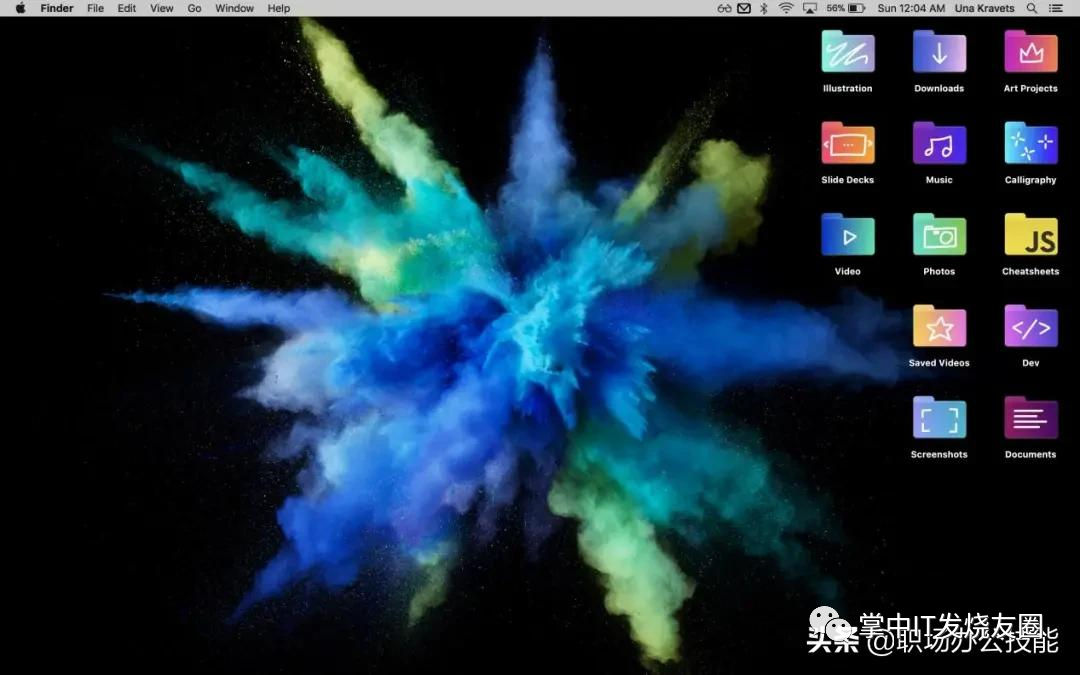Screen dimensions: 1080x675
Task: Select the Slide Decks folder
Action: [x=847, y=144]
